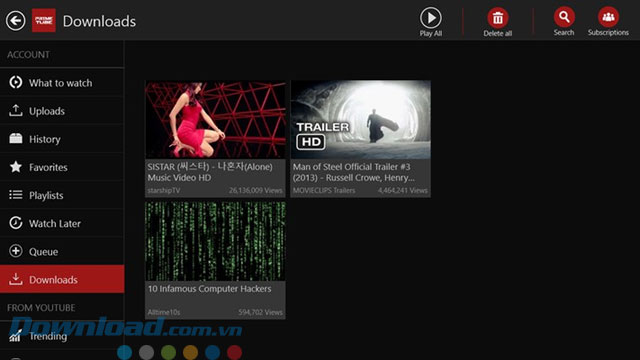Screen dimensions: 640x360
Task: Go back using the back arrow
Action: coord(16,20)
